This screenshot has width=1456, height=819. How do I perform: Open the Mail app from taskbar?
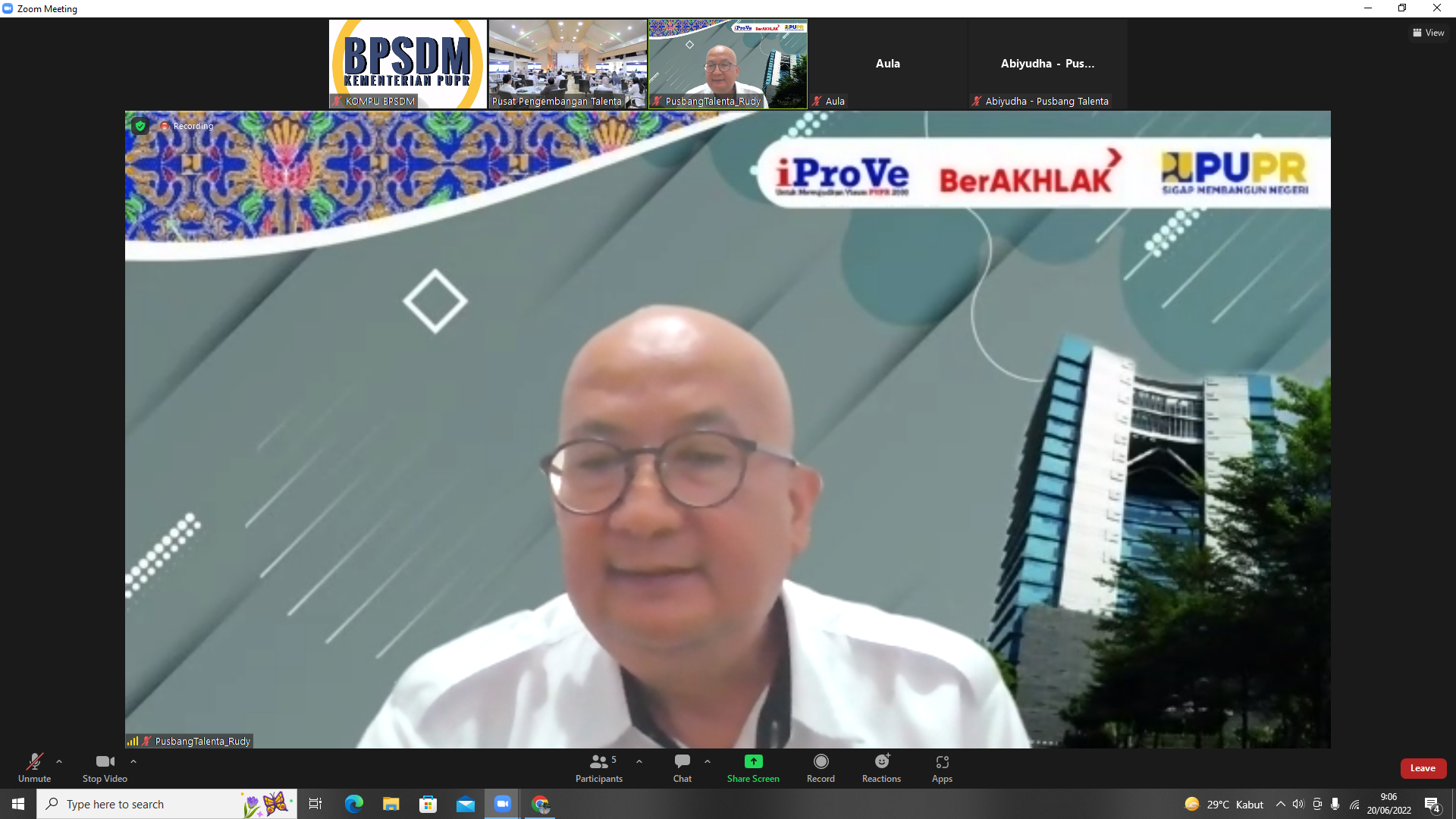(465, 804)
